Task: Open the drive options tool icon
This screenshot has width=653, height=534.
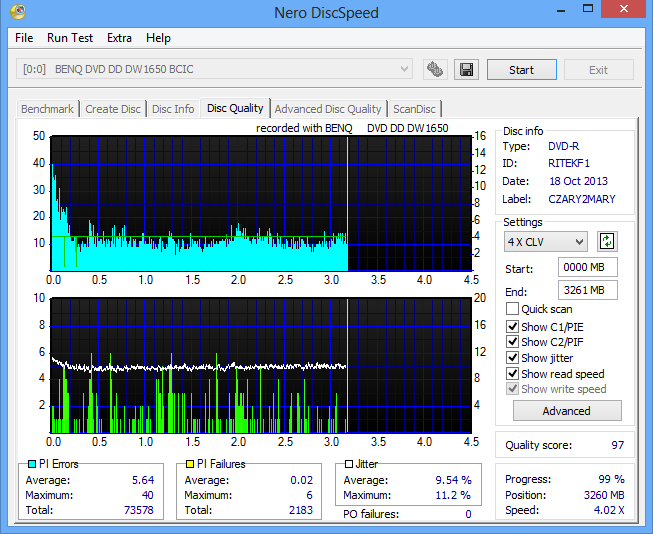Action: pyautogui.click(x=435, y=70)
